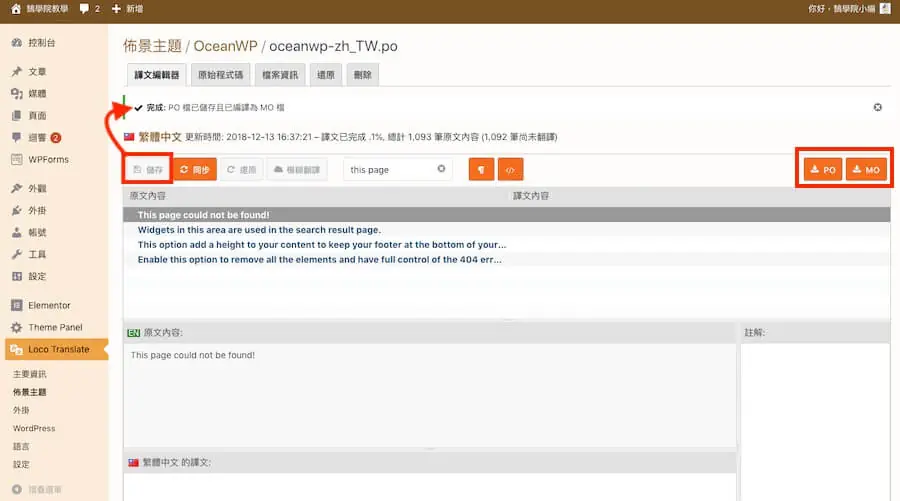Collapse the admin sidebar menu
Screen dimensions: 900x501
click(37, 490)
